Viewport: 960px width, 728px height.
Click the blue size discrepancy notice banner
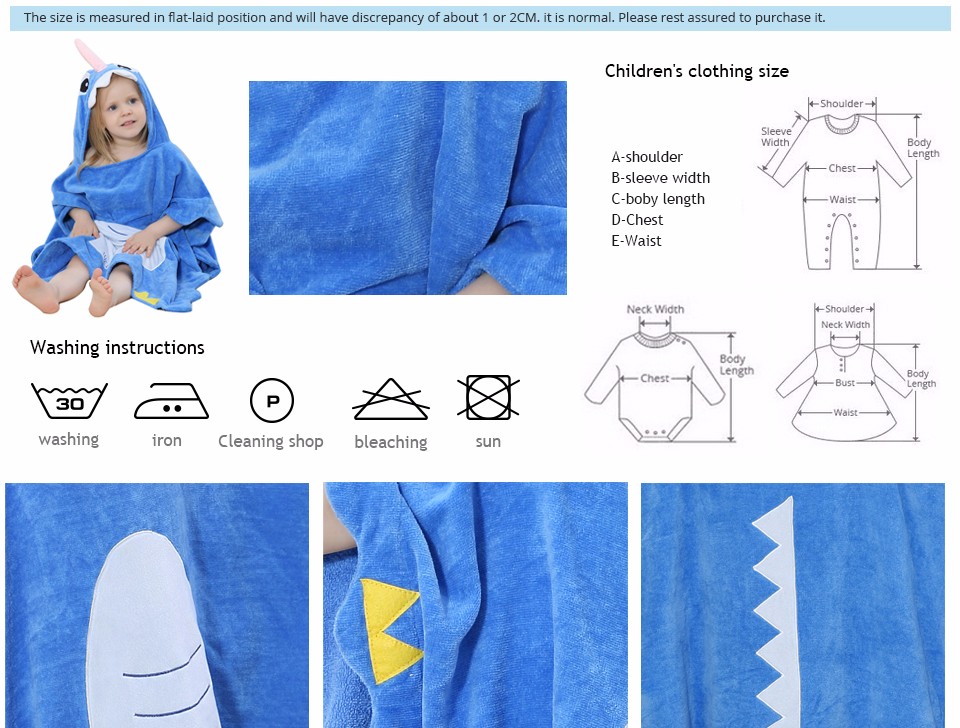tap(480, 18)
